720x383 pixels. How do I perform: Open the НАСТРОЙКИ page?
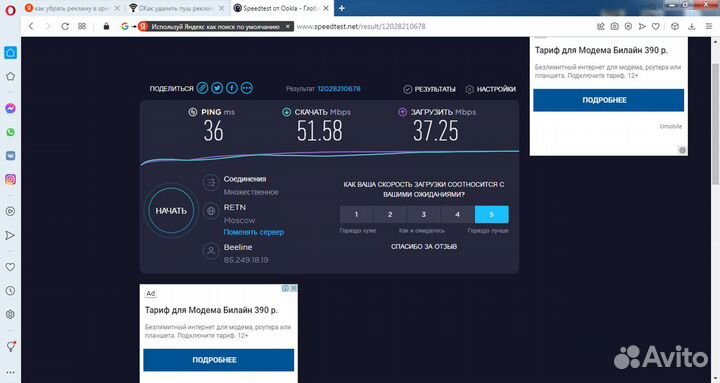[x=490, y=89]
